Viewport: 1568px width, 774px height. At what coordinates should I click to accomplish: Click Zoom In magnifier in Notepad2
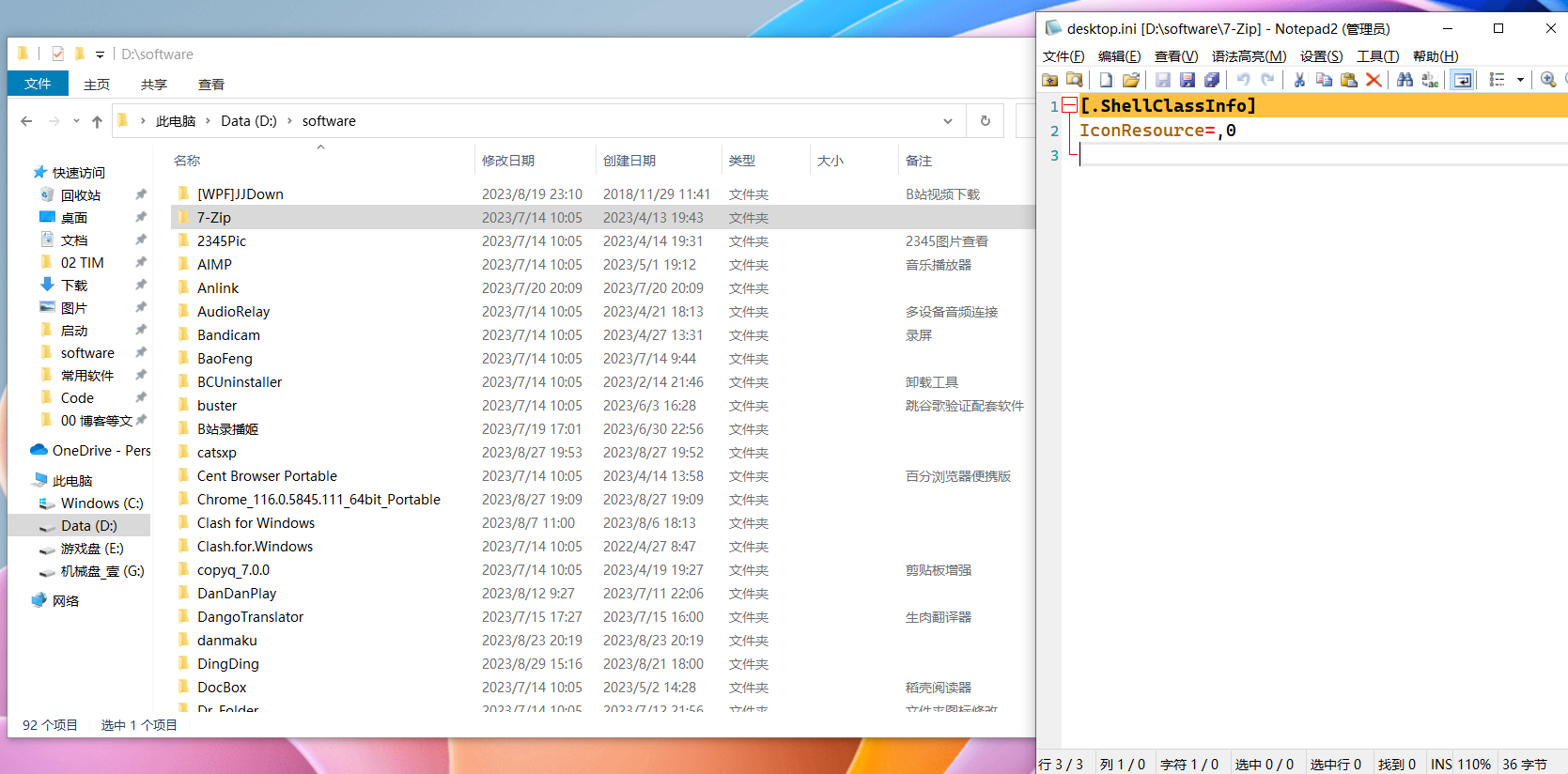[x=1548, y=81]
